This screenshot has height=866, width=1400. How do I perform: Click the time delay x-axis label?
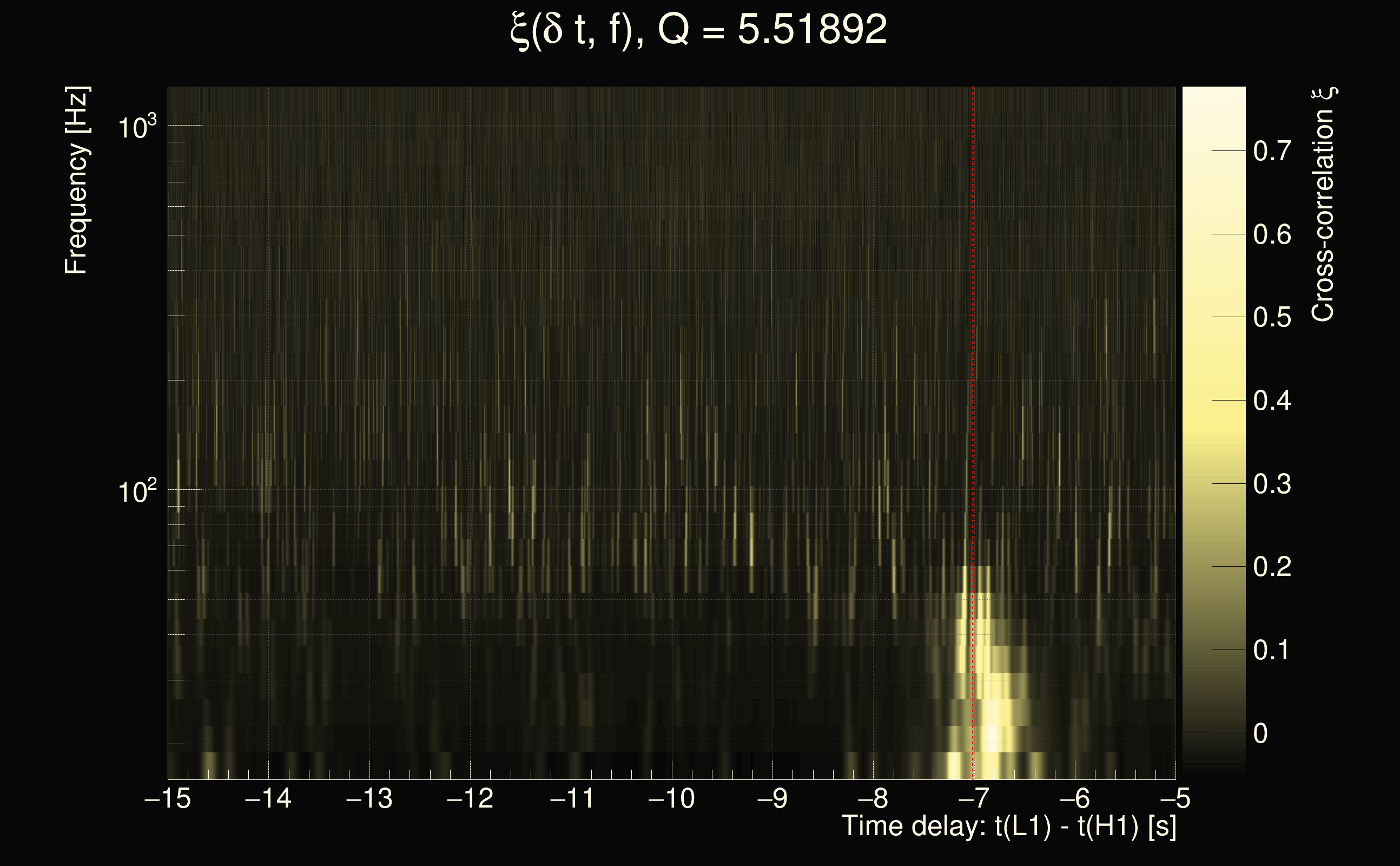click(1008, 826)
